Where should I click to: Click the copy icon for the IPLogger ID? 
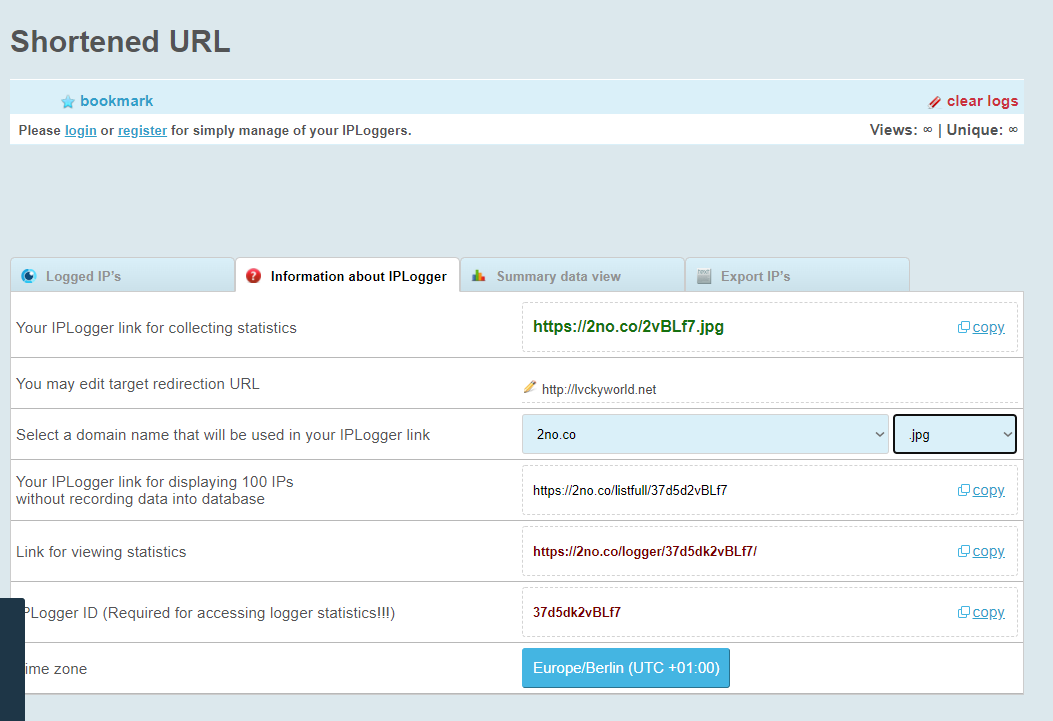click(x=963, y=613)
